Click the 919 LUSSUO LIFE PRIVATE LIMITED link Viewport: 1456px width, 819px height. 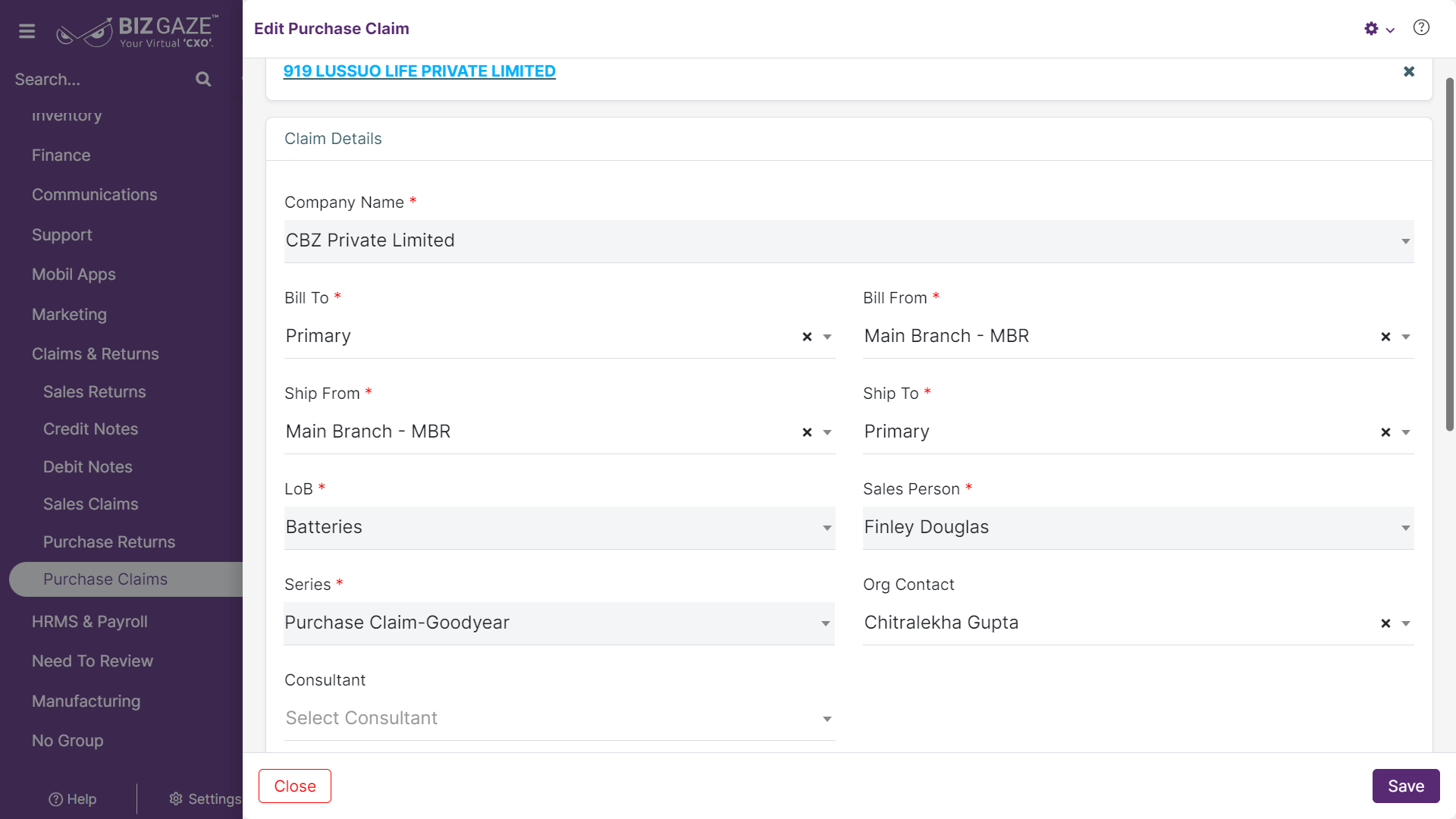[x=419, y=71]
